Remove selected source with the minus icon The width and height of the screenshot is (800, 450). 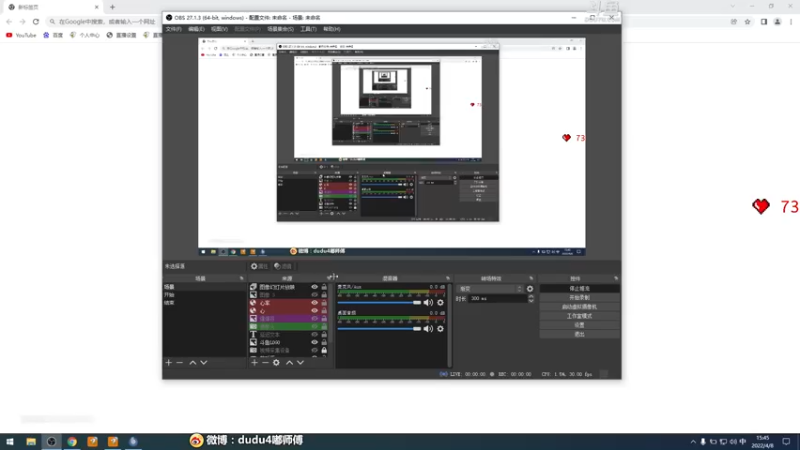[265, 362]
